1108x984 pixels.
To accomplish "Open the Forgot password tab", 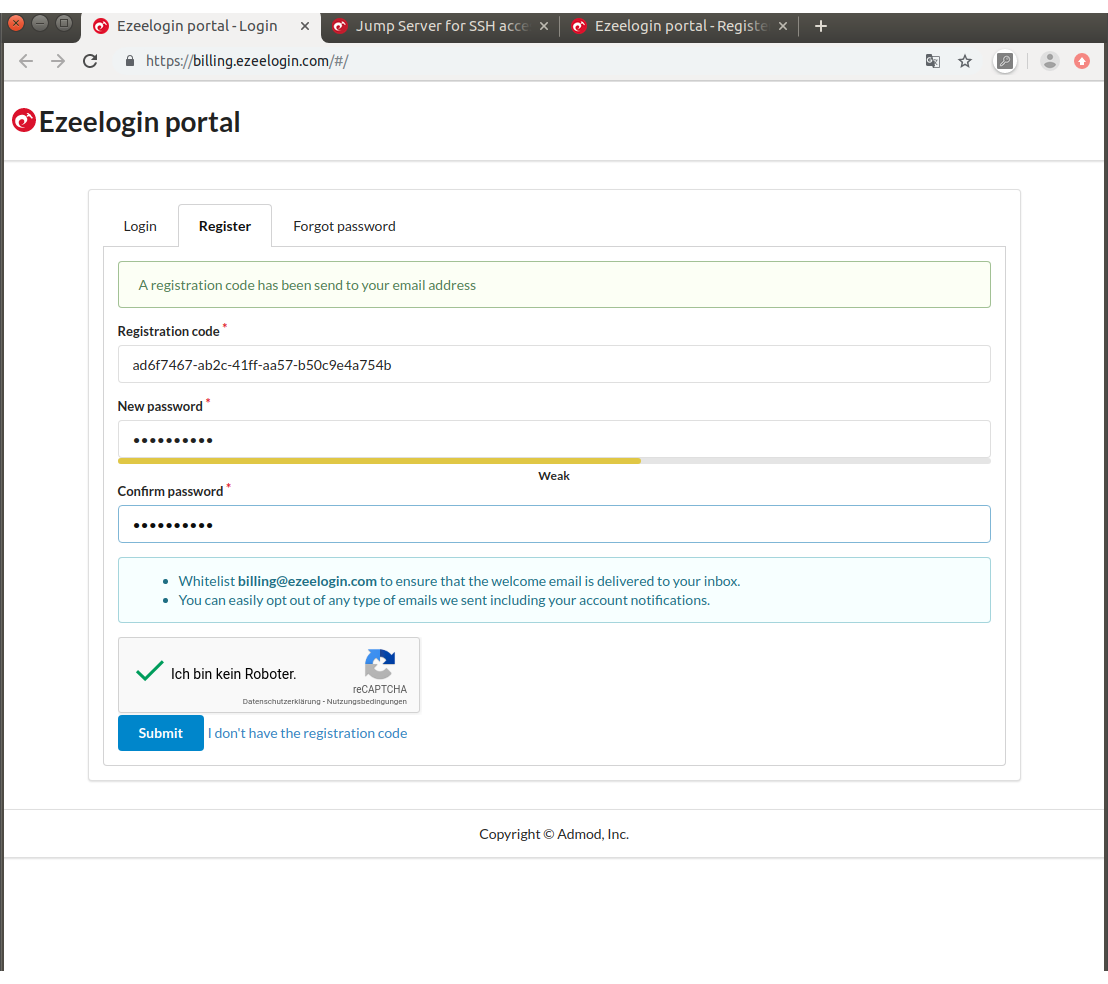I will click(344, 226).
